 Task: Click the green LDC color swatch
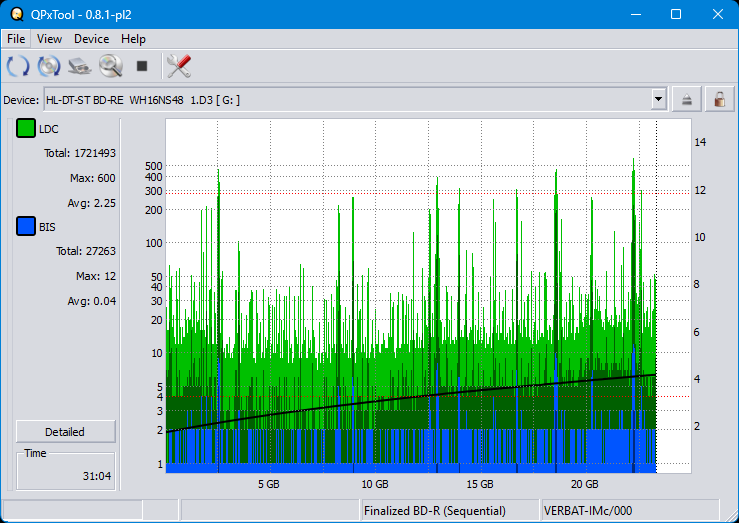(26, 129)
